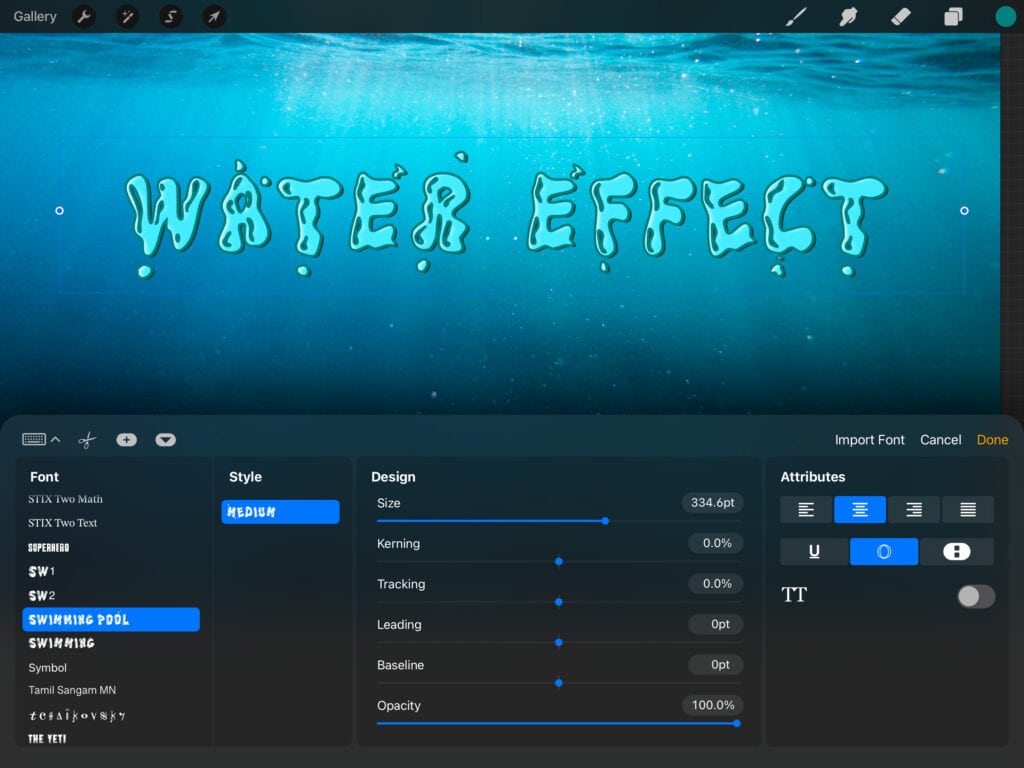The width and height of the screenshot is (1024, 768).
Task: Select the Medium font style
Action: tap(280, 512)
